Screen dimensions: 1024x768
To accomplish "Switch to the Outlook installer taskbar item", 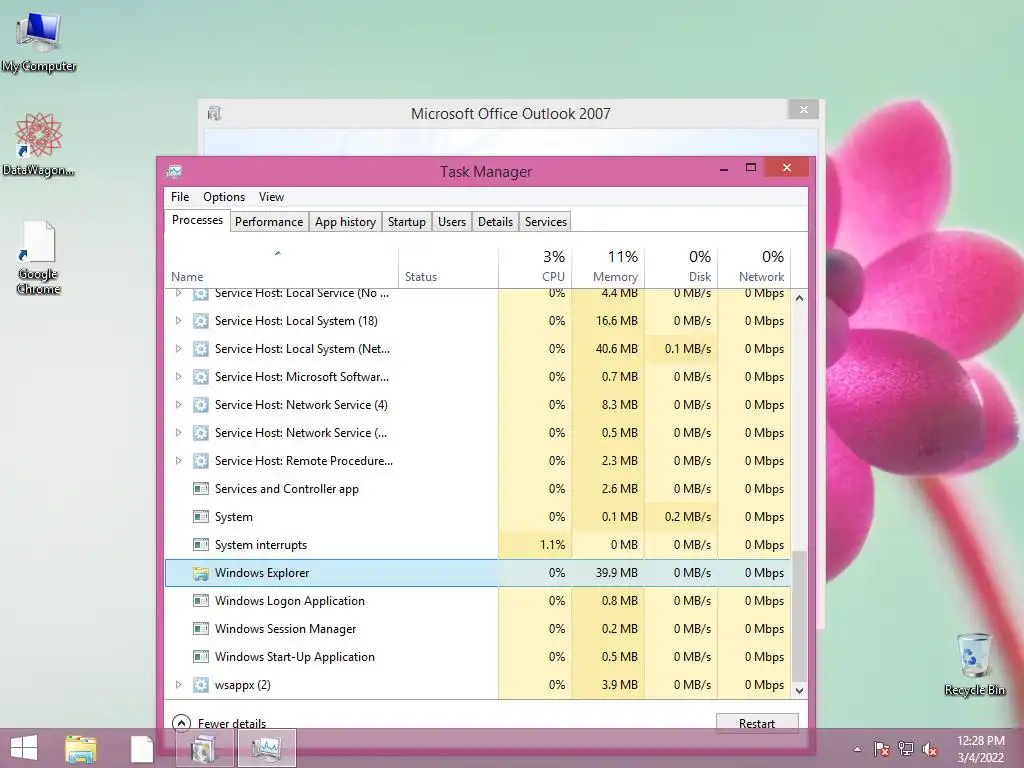I will (204, 748).
